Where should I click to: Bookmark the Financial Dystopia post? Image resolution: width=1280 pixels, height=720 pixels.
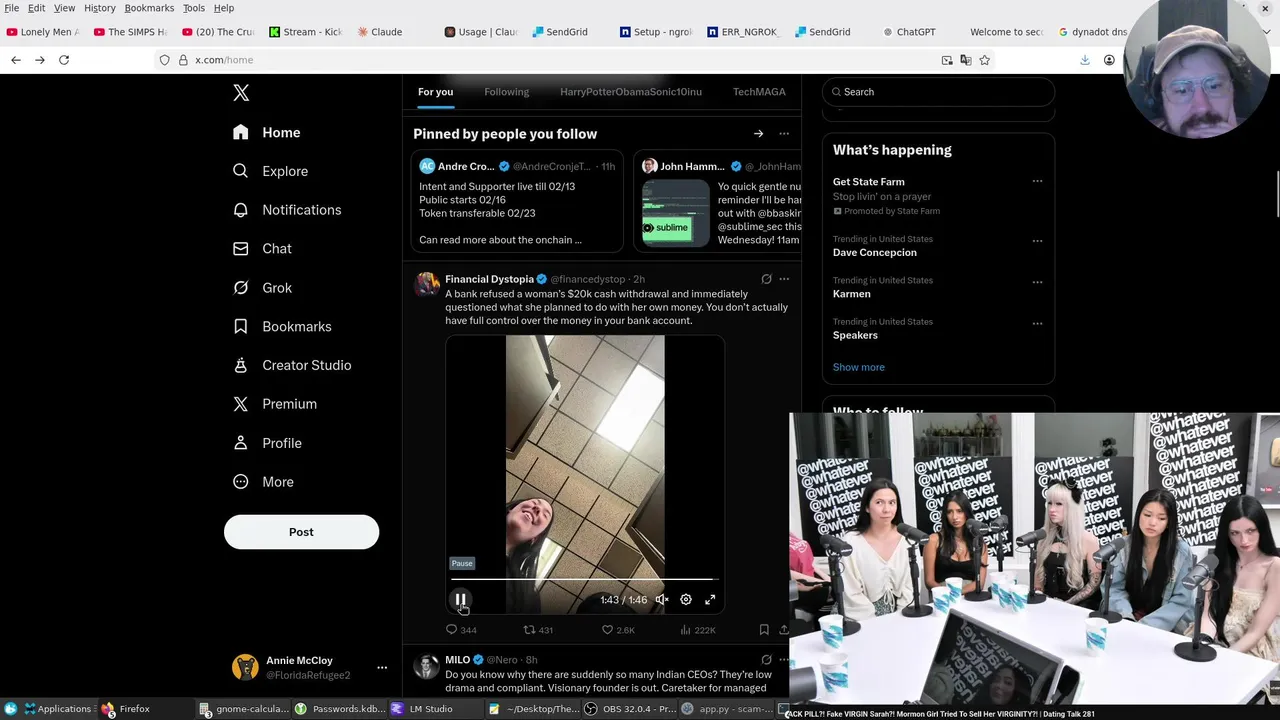764,630
